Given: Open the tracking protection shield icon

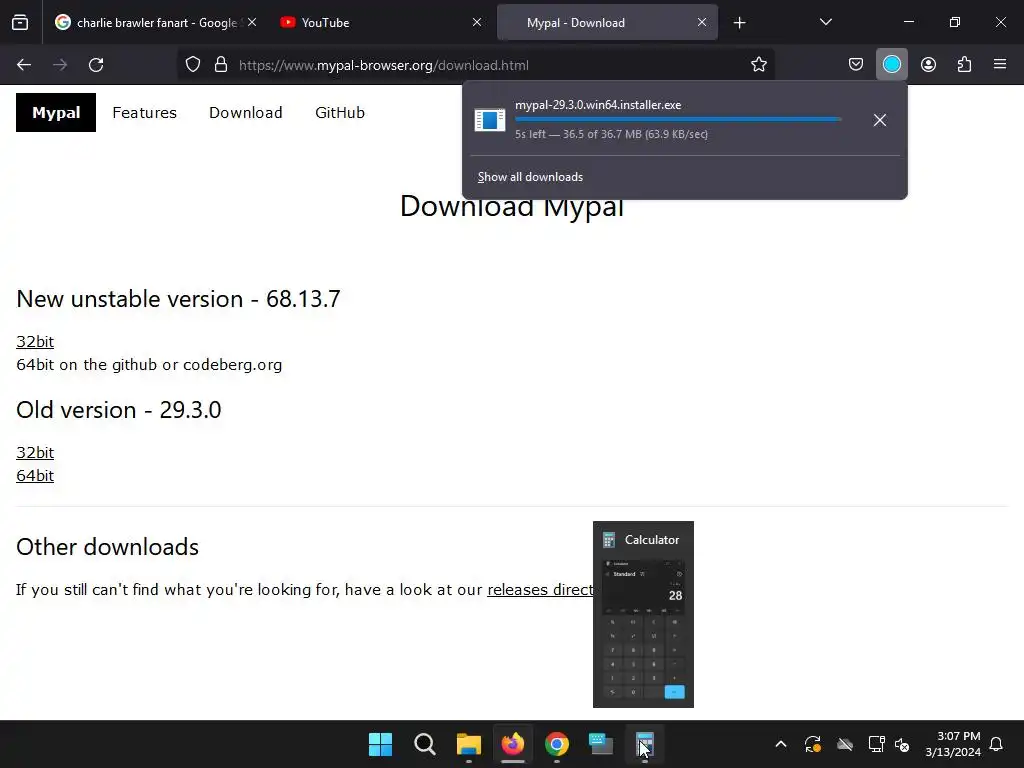Looking at the screenshot, I should coord(193,65).
